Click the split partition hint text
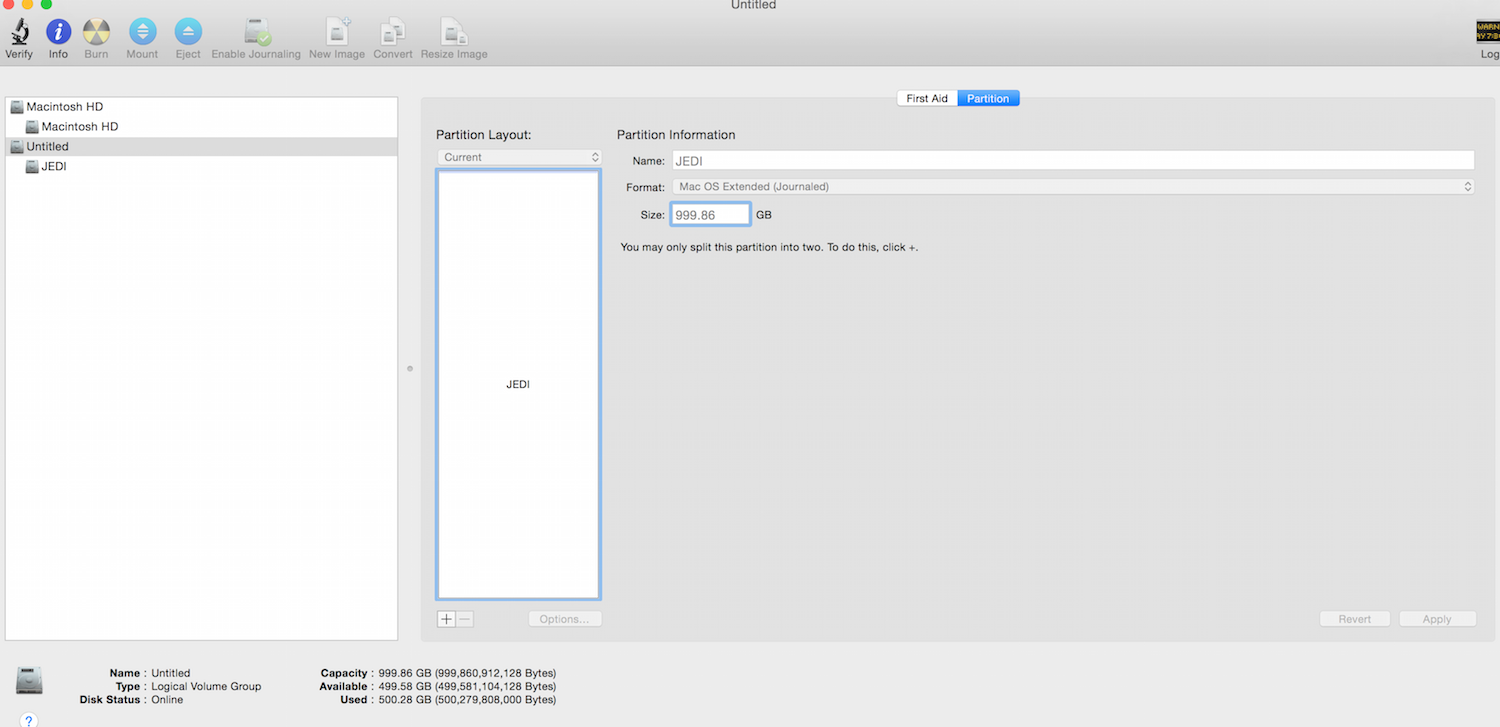1500x727 pixels. (x=769, y=247)
